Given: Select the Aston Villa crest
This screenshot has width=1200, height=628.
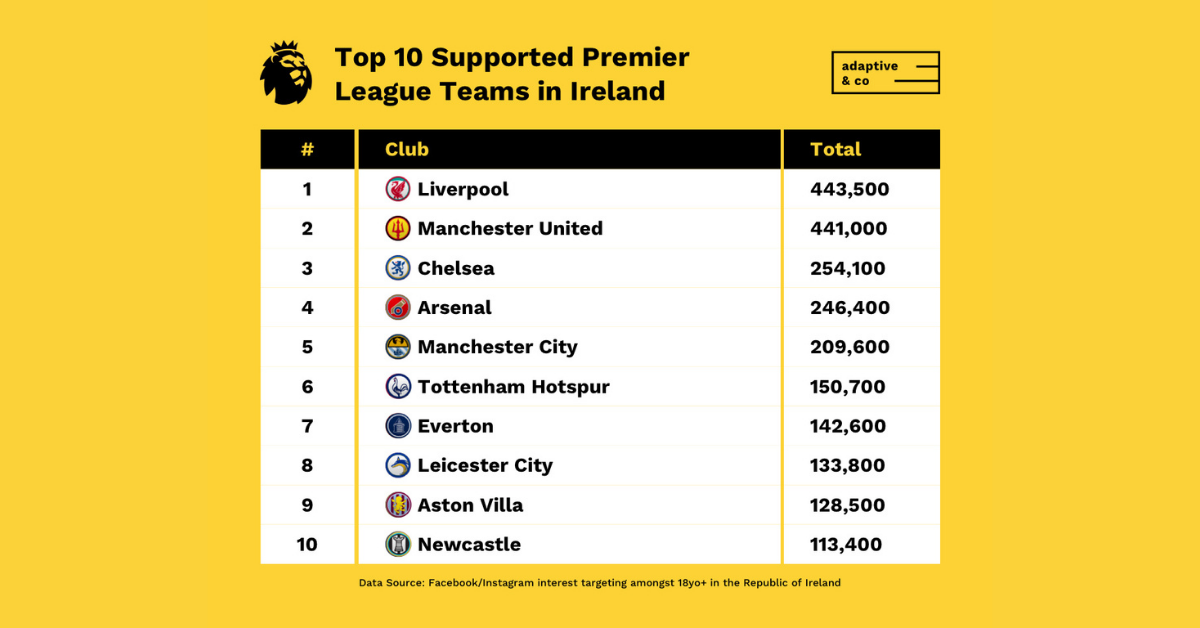Looking at the screenshot, I should point(398,505).
